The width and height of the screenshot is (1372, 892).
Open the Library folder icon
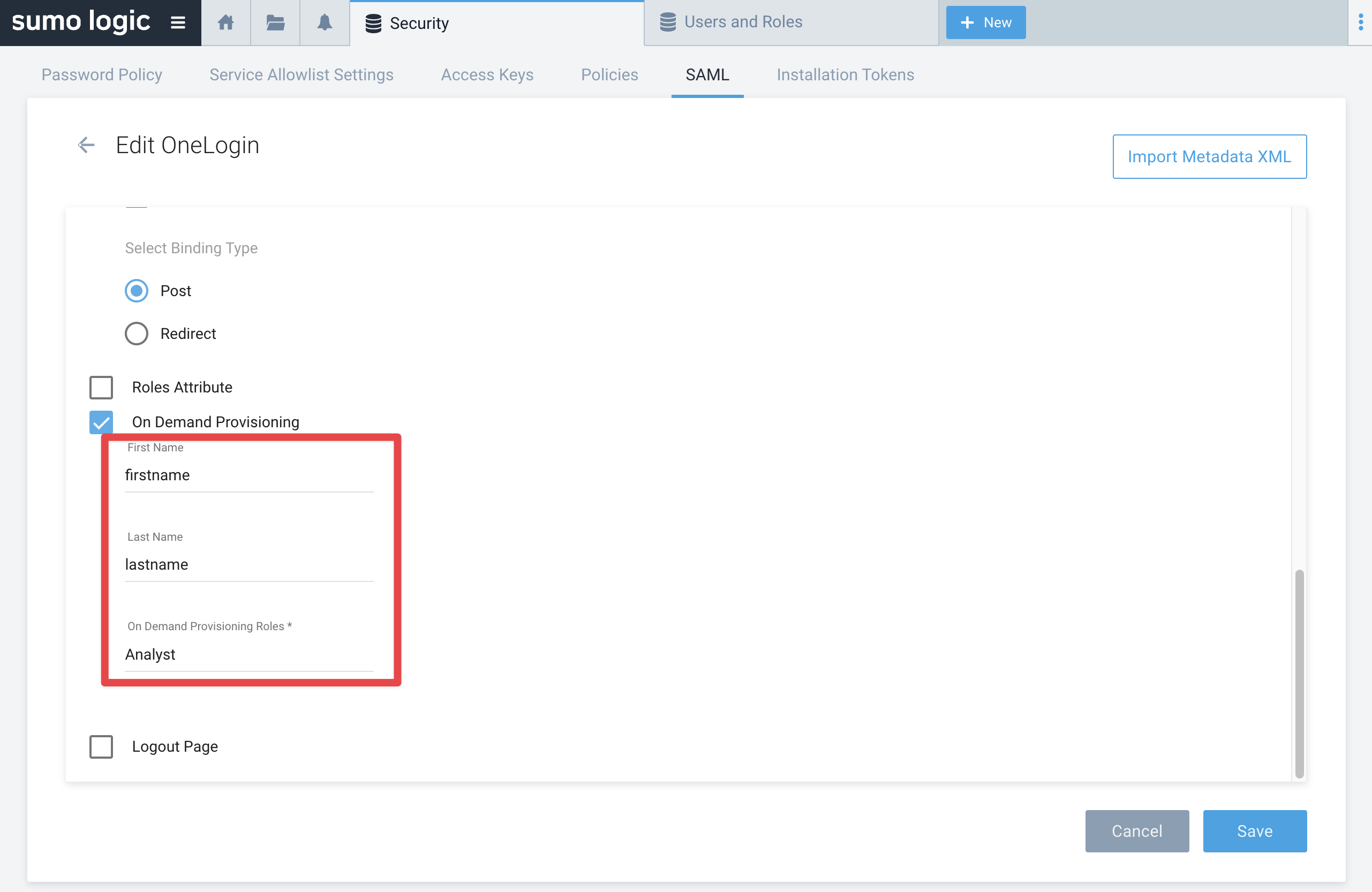[275, 22]
